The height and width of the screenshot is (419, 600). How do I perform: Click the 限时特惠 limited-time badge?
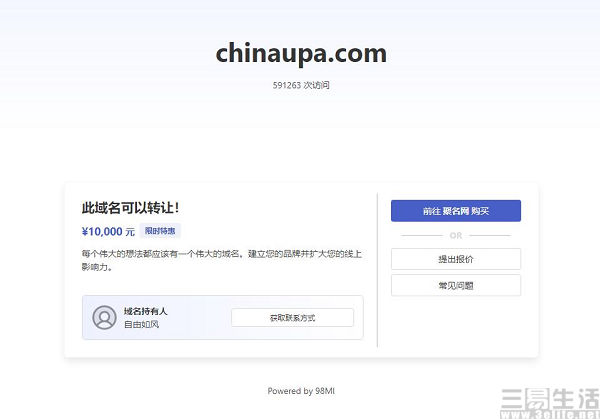[160, 231]
